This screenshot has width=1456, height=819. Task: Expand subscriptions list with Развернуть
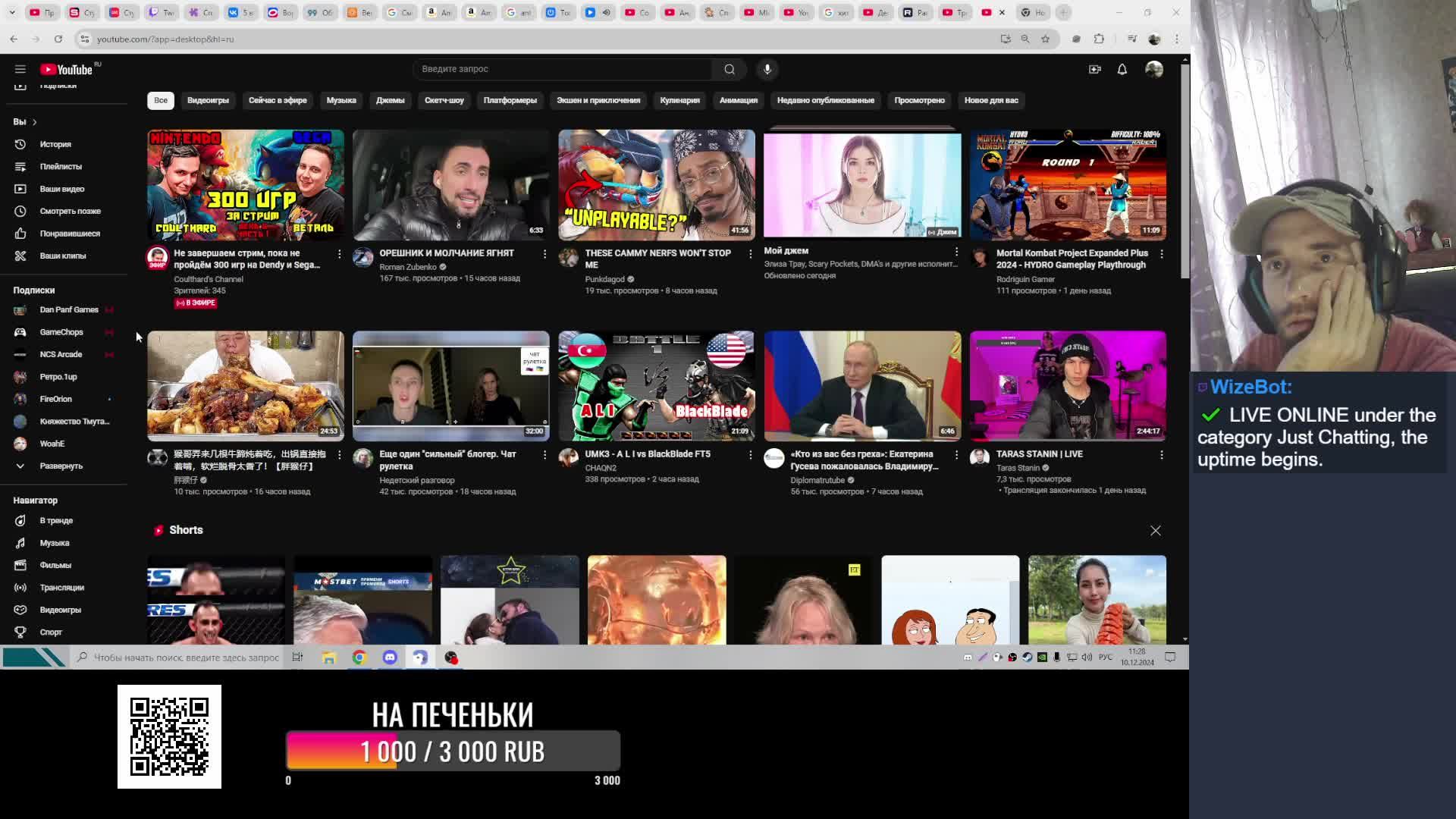tap(61, 466)
